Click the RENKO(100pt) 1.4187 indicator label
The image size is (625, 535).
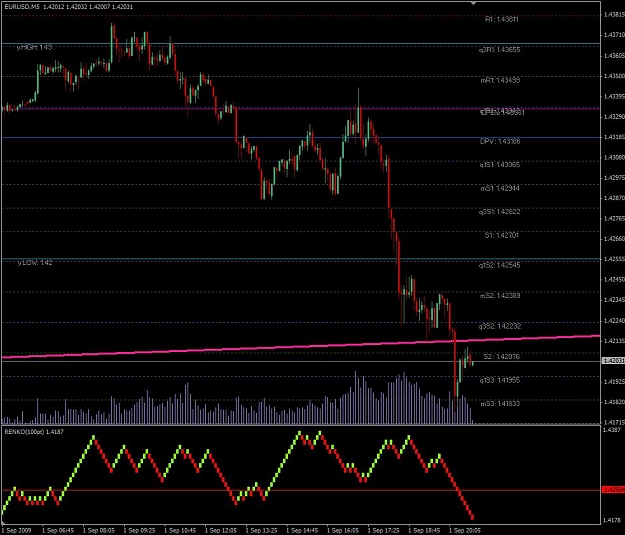[x=34, y=432]
